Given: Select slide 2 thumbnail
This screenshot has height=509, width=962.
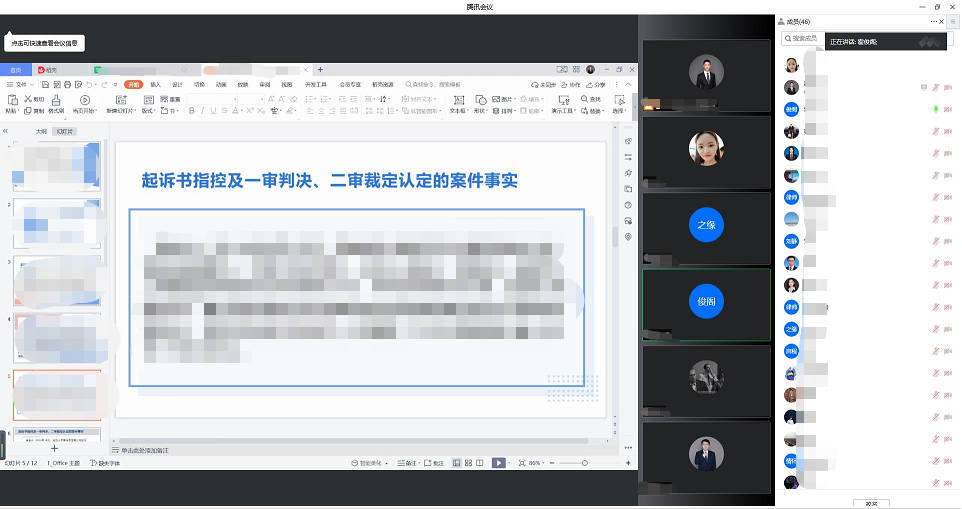Looking at the screenshot, I should [x=57, y=223].
